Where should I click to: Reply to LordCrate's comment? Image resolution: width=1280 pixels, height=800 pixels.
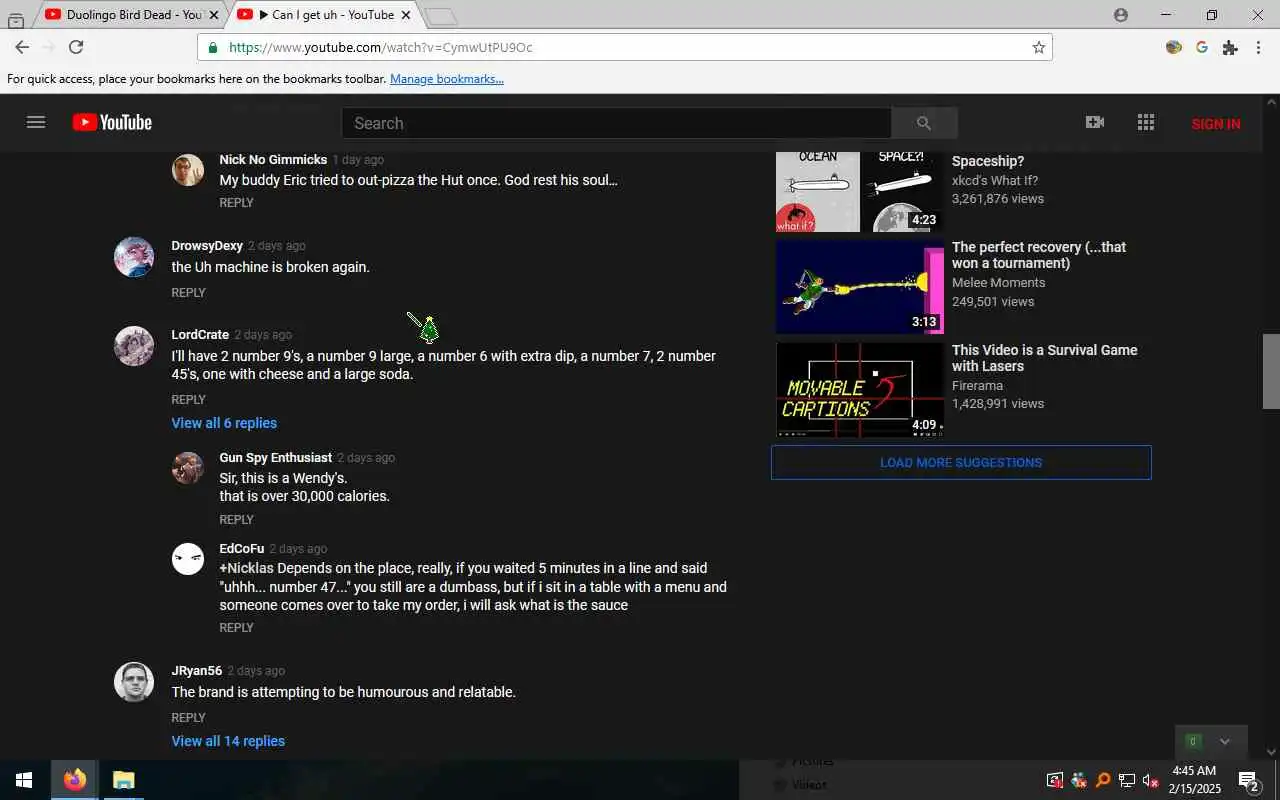(x=188, y=399)
